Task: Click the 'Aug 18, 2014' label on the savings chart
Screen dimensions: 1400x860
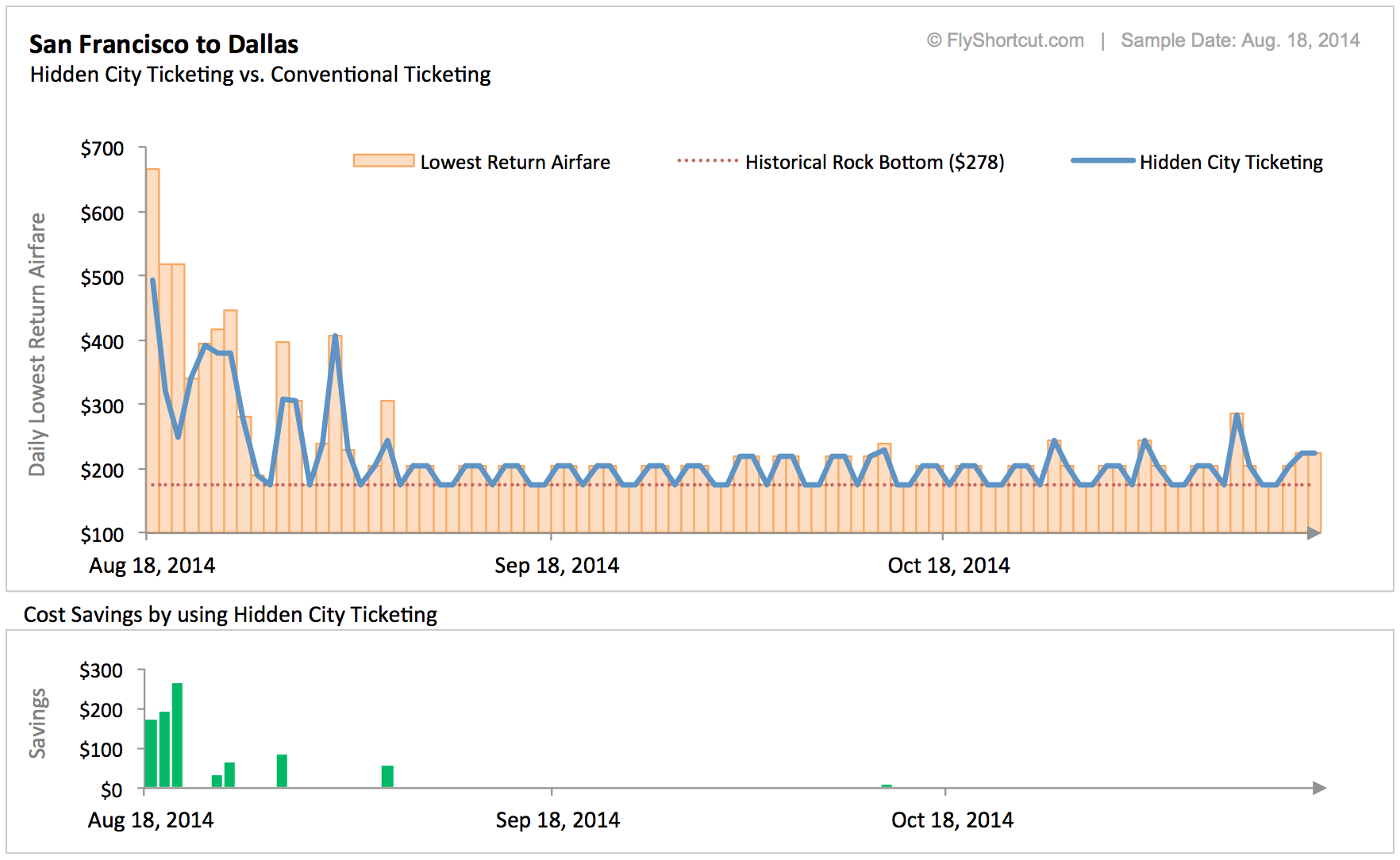Action: coord(151,820)
